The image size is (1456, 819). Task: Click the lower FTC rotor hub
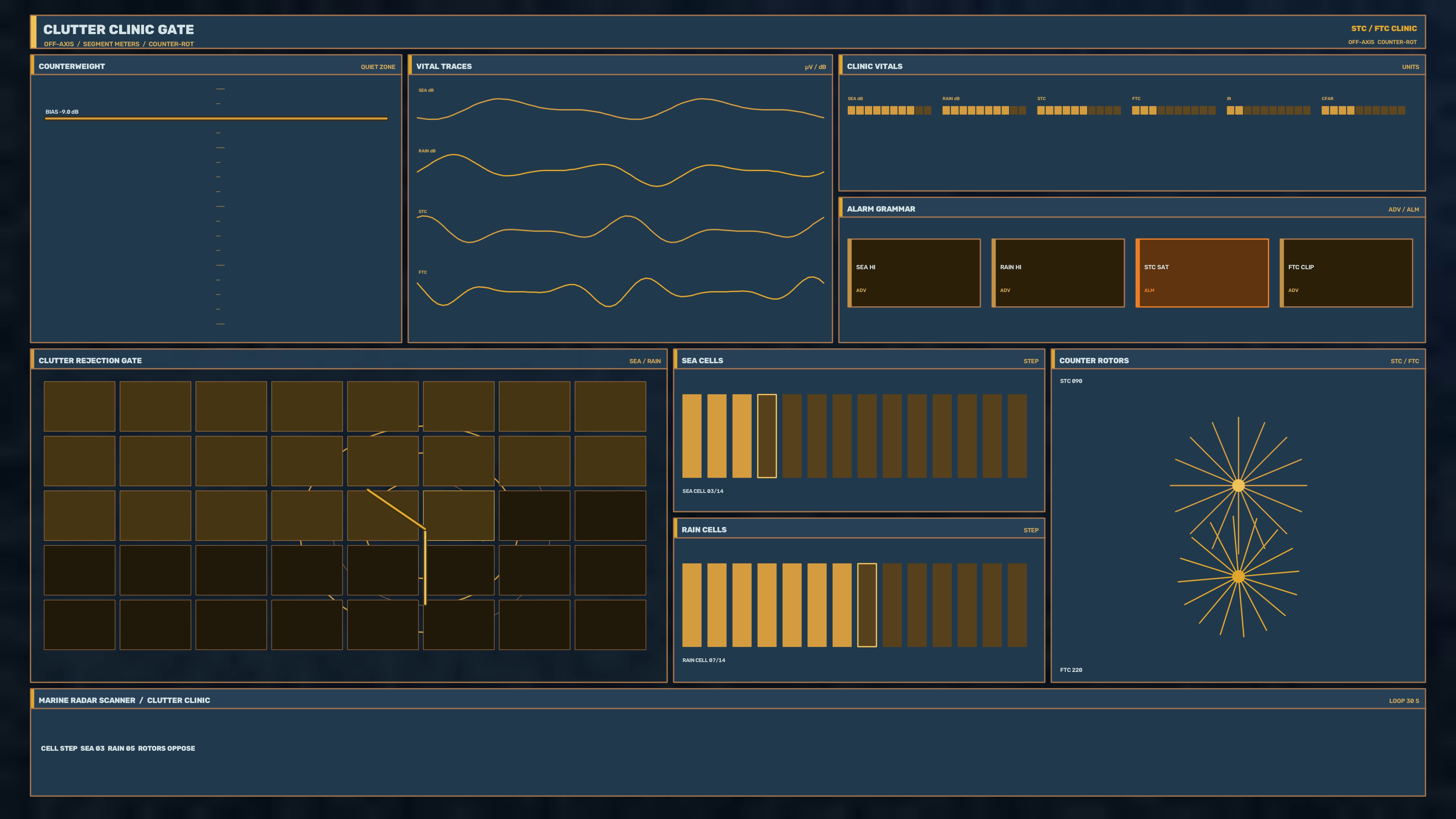pos(1238,576)
